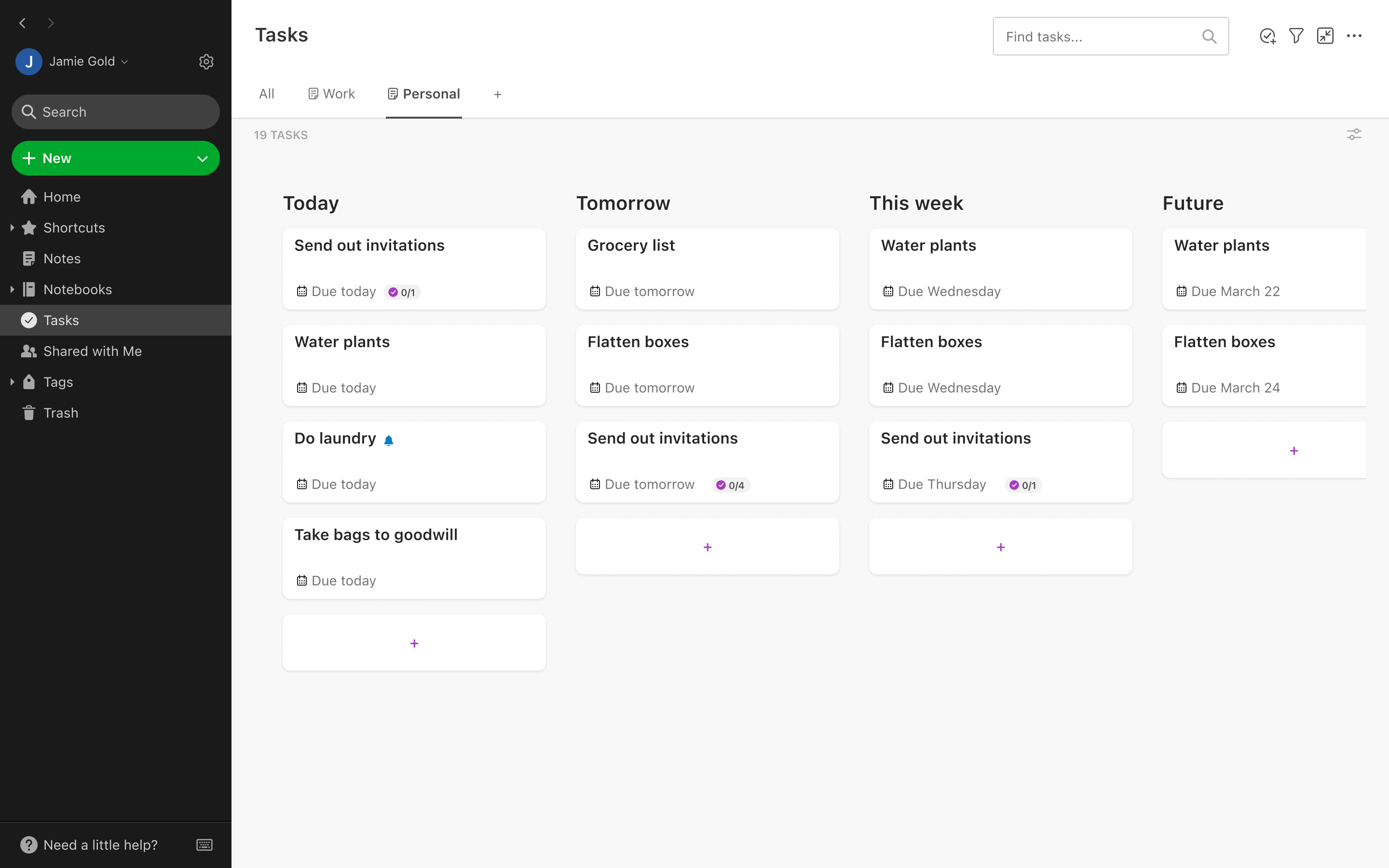This screenshot has width=1389, height=868.
Task: Switch to the Work tab
Action: 332,94
